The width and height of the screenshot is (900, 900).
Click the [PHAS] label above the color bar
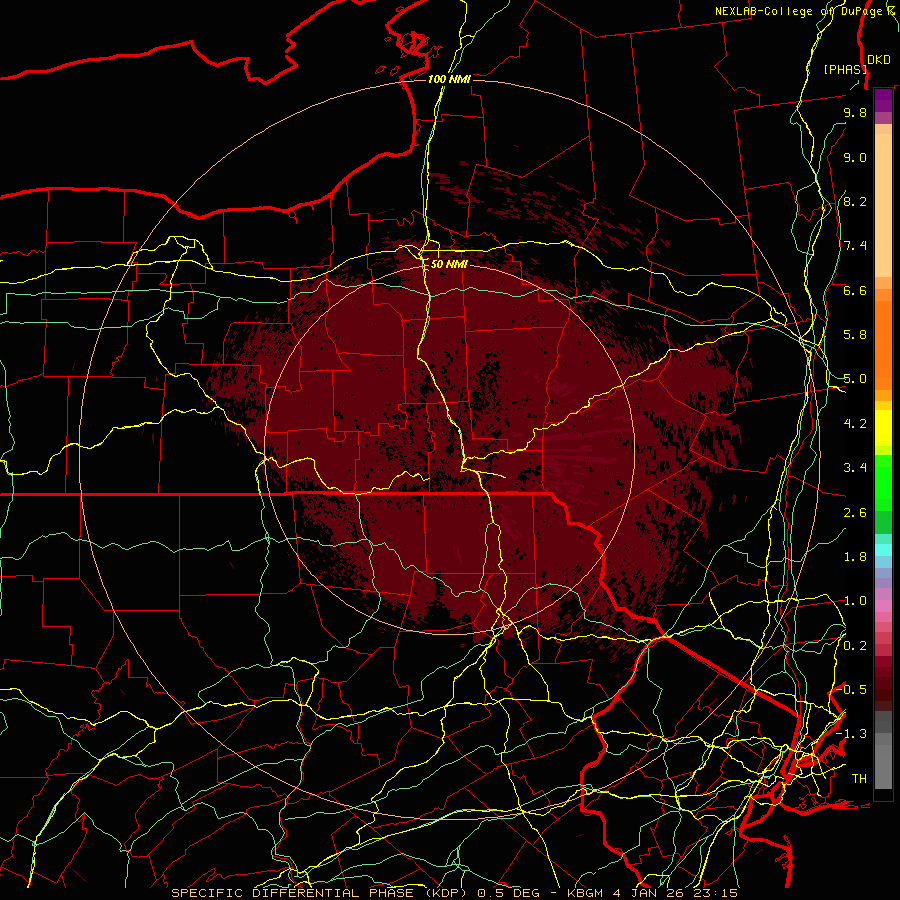[845, 69]
